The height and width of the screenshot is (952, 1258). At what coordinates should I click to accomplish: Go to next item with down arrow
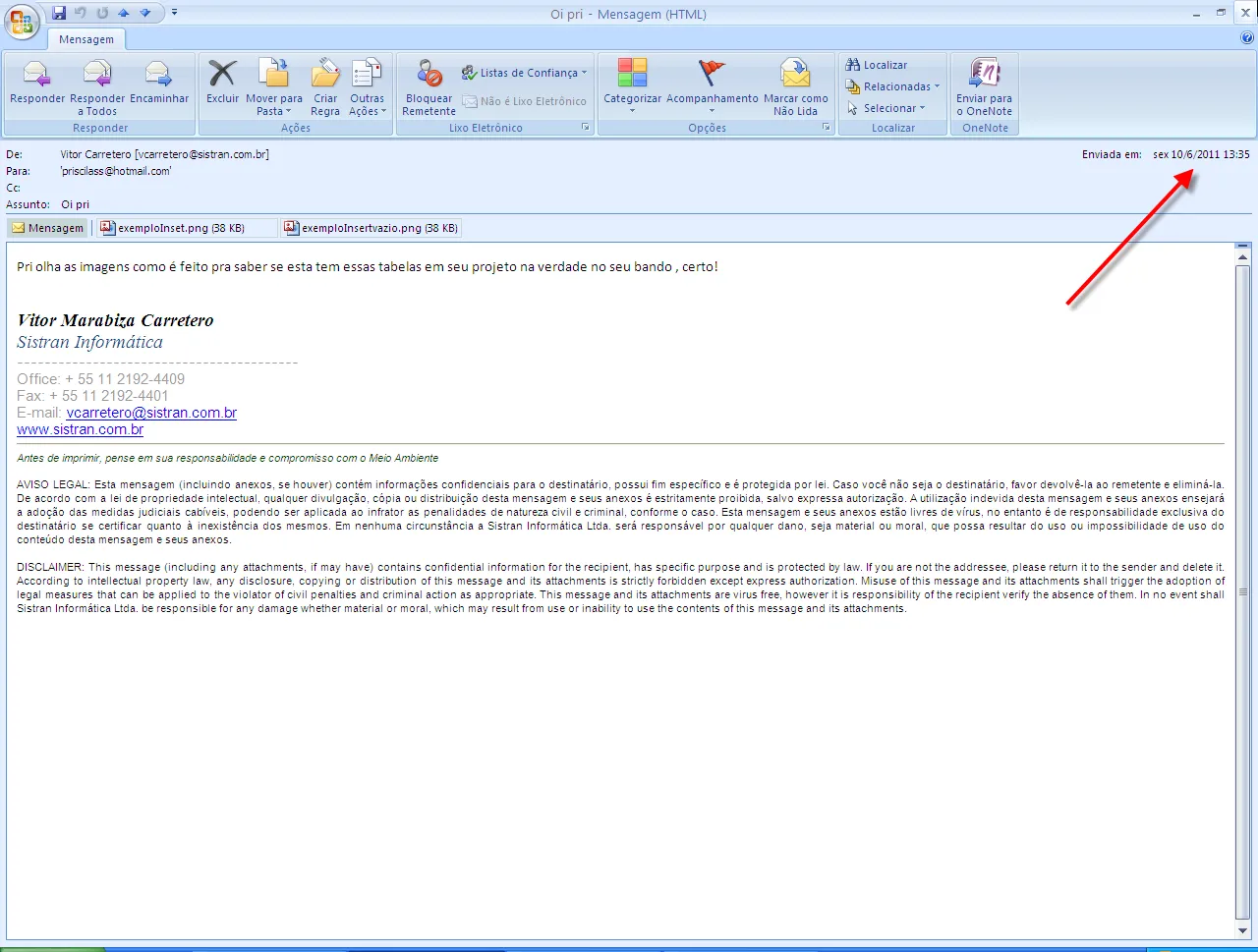click(145, 13)
